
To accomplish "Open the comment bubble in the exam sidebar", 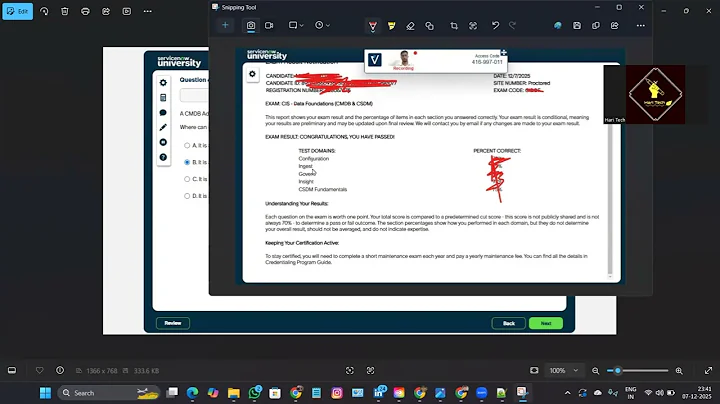I will 163,112.
